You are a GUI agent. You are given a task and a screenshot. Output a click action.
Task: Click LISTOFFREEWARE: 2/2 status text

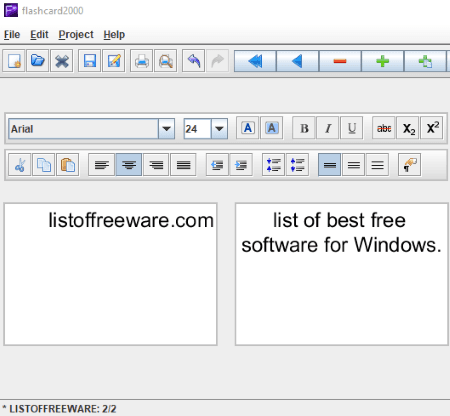point(63,409)
